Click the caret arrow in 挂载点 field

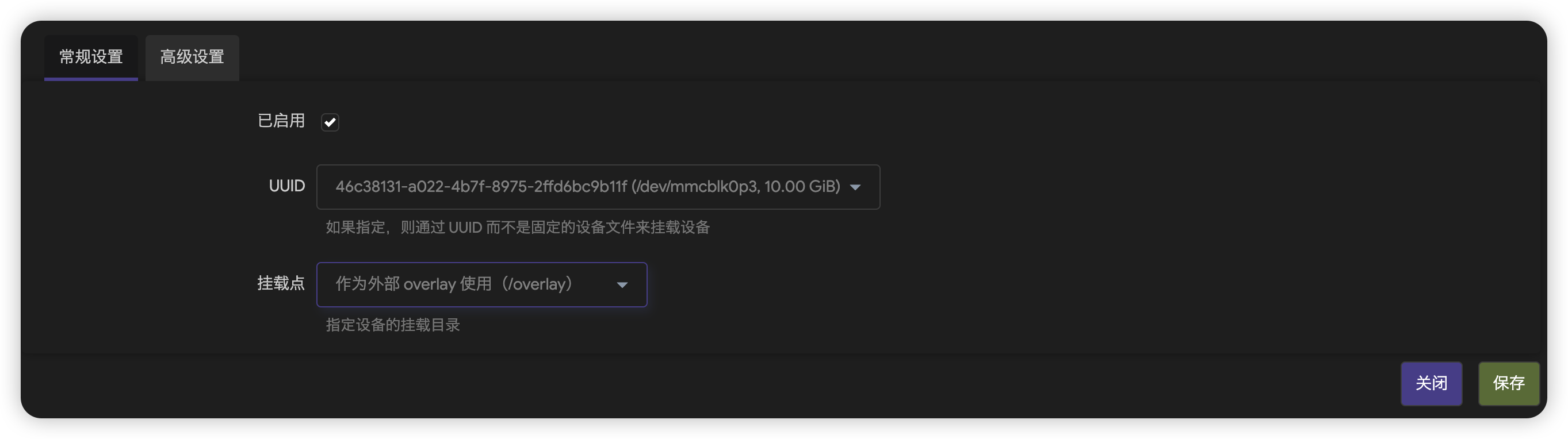point(622,285)
